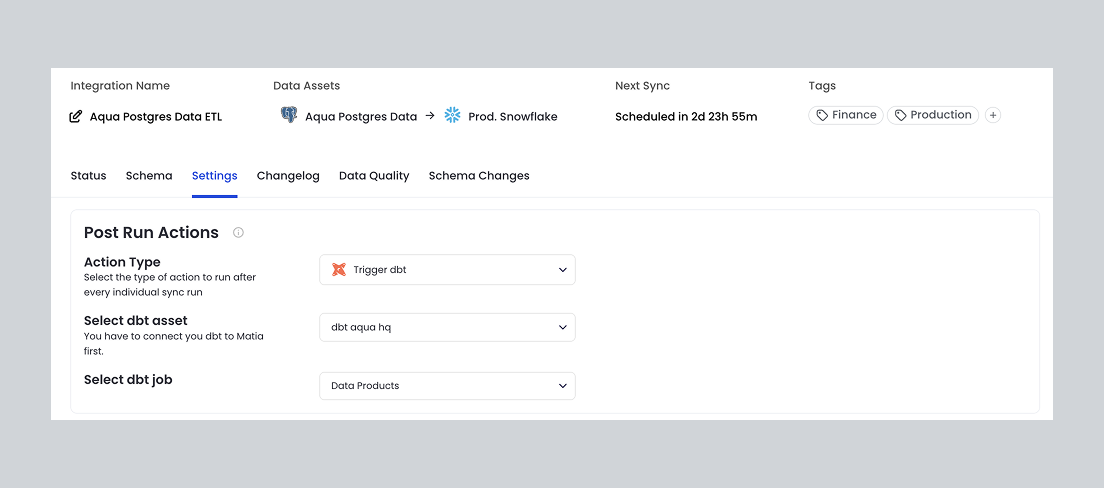Viewport: 1104px width, 488px height.
Task: Add a new tag with the plus button
Action: pyautogui.click(x=992, y=116)
